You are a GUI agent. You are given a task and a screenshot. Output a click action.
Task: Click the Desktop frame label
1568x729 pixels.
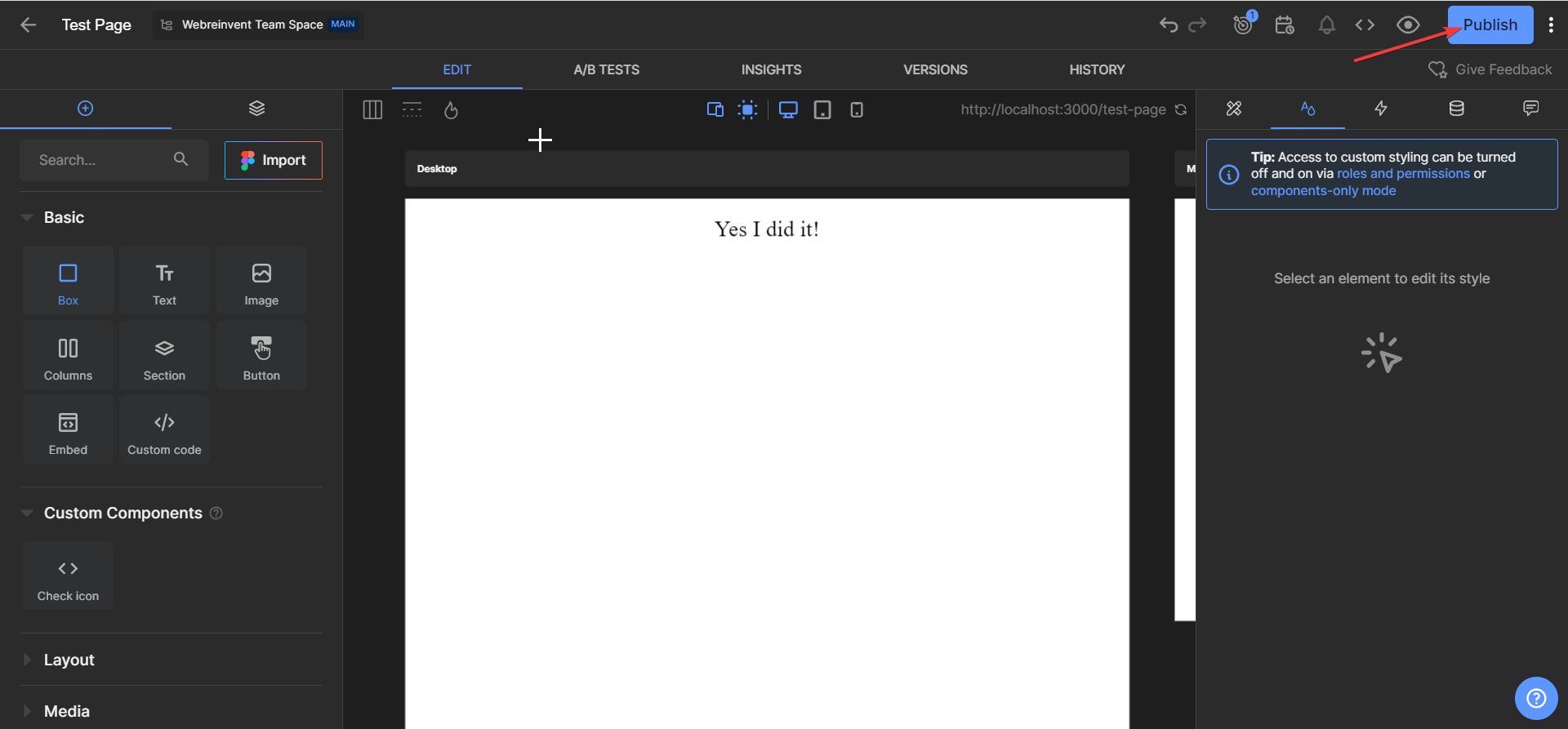pos(437,169)
